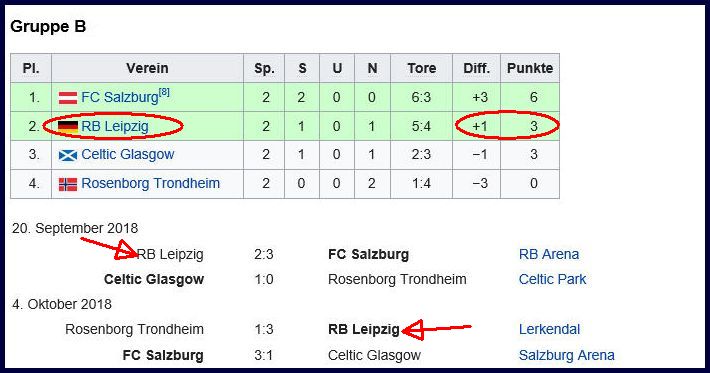
Task: Open the RB Arena stadium link
Action: (549, 254)
